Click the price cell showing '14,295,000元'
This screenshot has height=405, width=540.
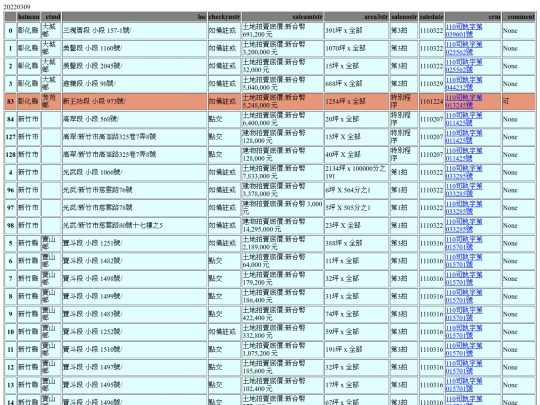point(282,226)
